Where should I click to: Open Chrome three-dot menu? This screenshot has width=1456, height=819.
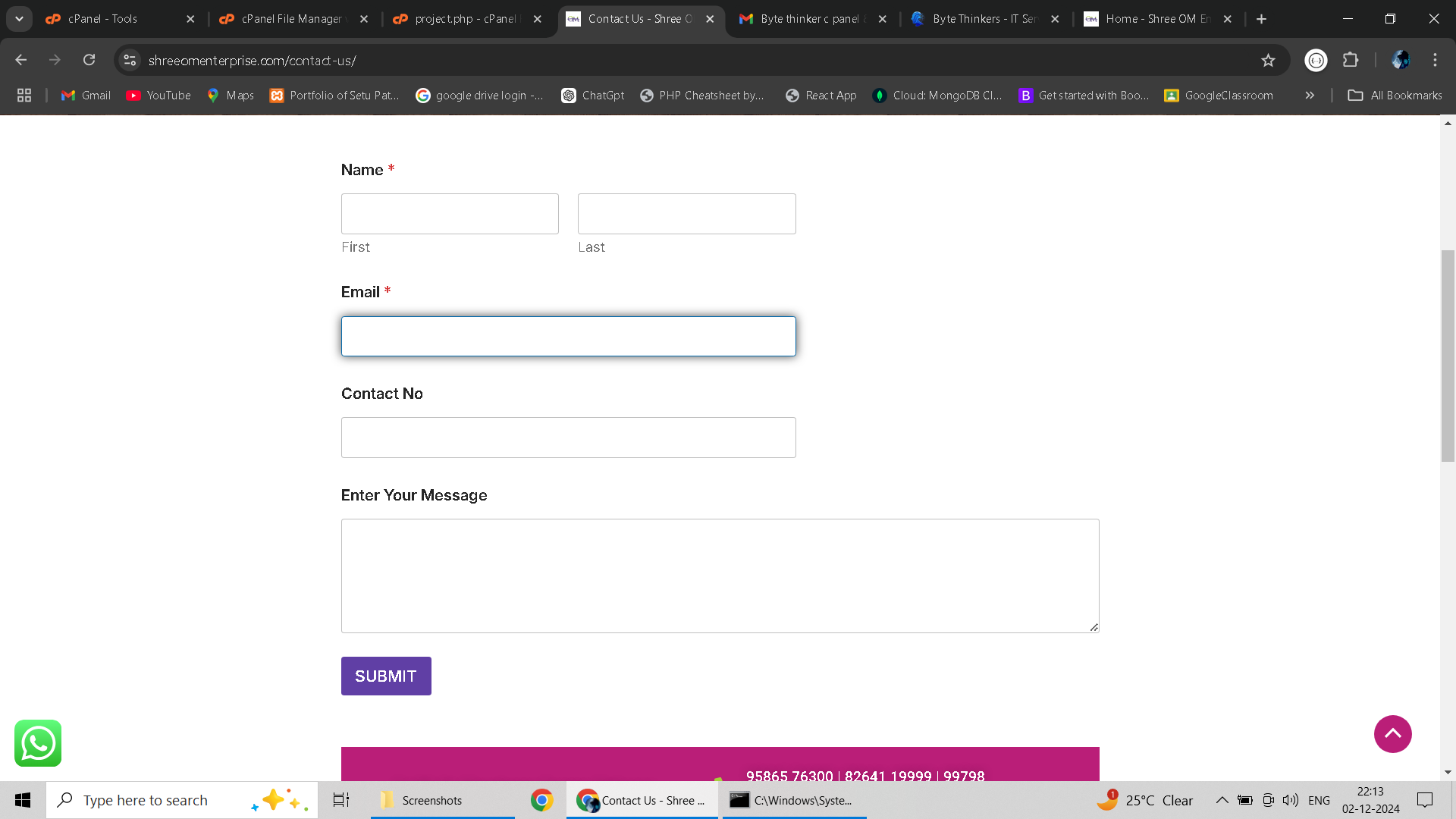tap(1435, 60)
